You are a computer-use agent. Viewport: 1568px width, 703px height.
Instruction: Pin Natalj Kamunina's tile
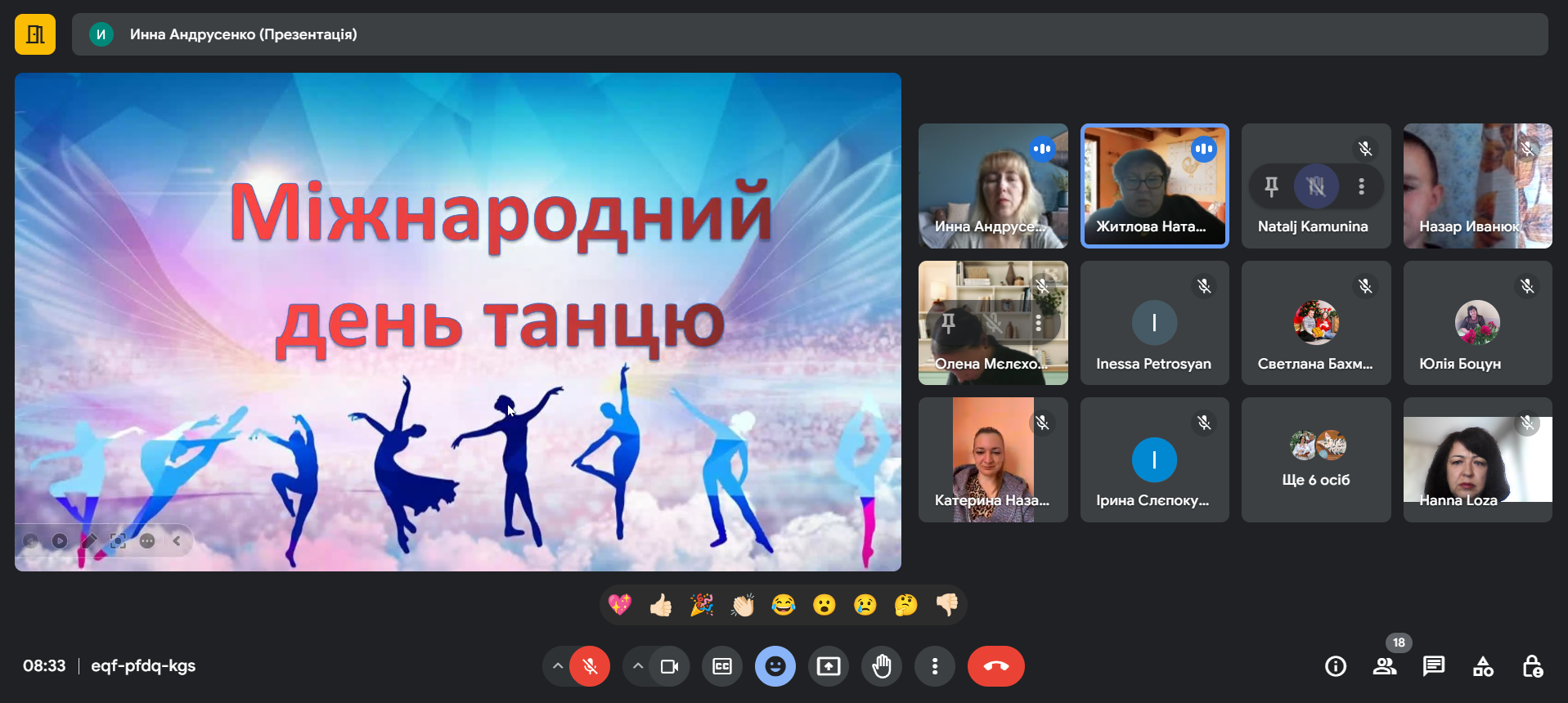pyautogui.click(x=1271, y=186)
